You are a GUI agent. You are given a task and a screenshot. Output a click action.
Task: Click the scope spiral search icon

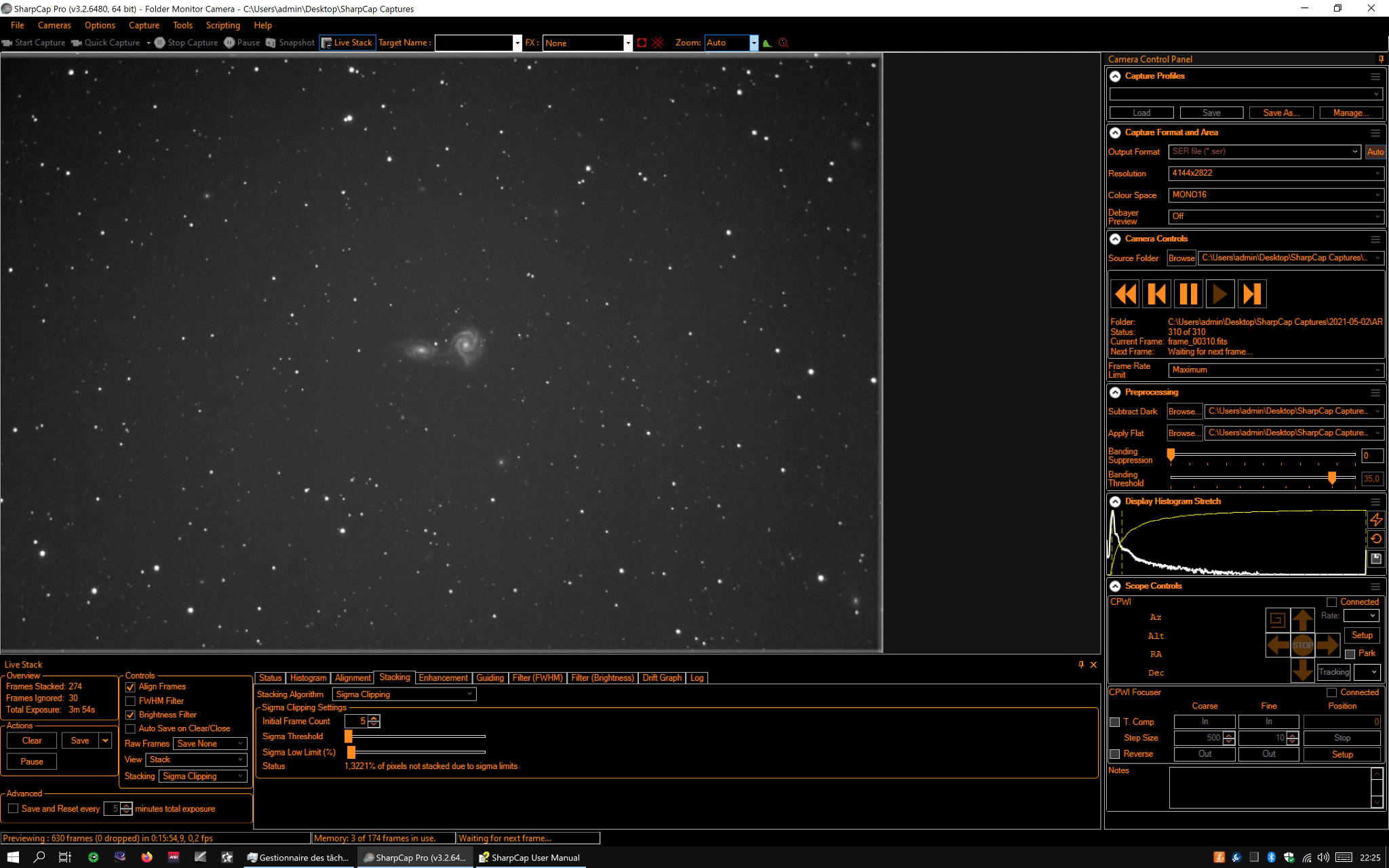point(1277,620)
